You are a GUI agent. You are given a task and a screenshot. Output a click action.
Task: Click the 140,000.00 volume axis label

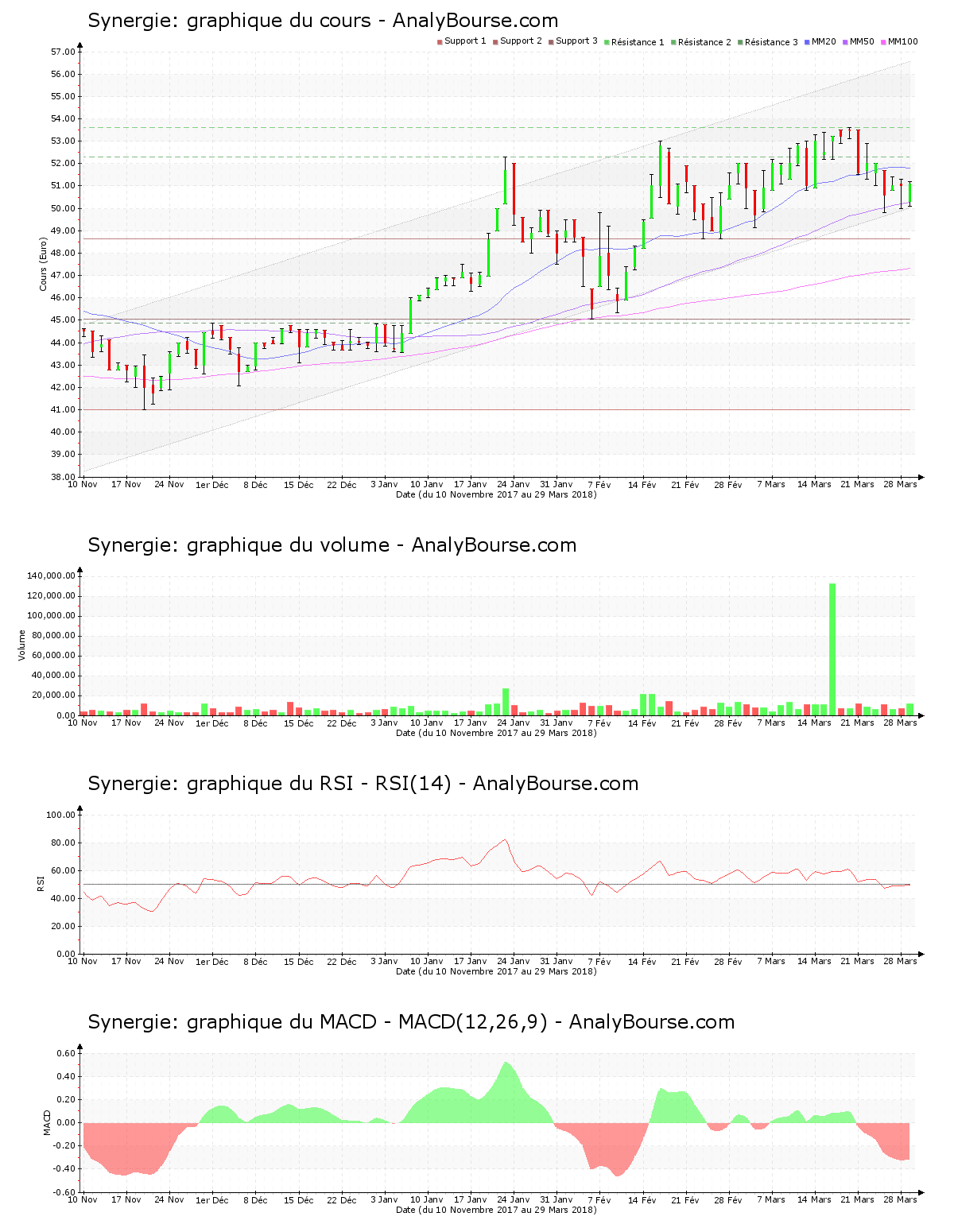pos(51,575)
